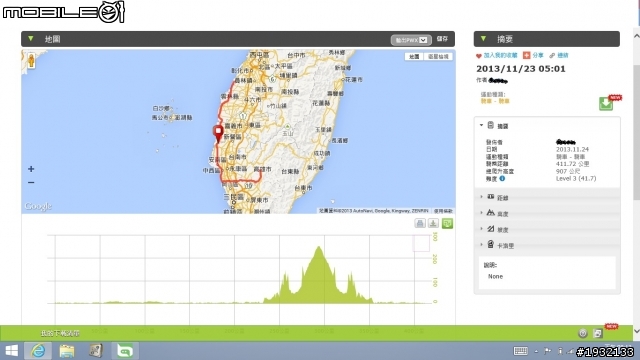The height and width of the screenshot is (360, 640).
Task: Click the 加入我的收藏 link
Action: [500, 55]
